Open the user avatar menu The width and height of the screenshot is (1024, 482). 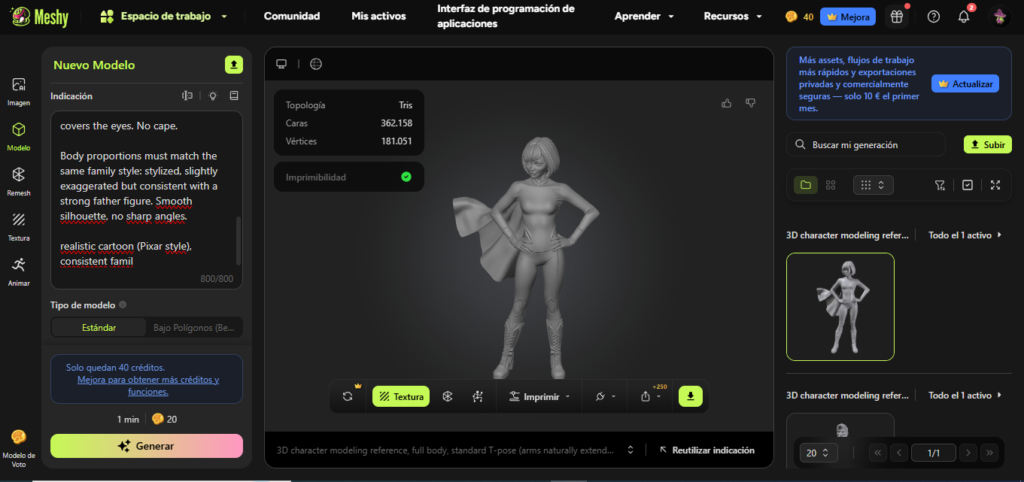[999, 17]
